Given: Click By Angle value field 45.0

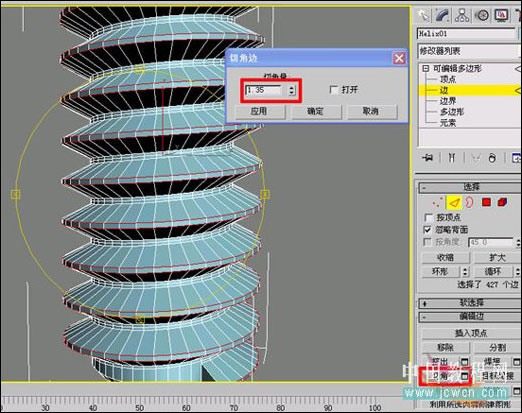Looking at the screenshot, I should (491, 243).
